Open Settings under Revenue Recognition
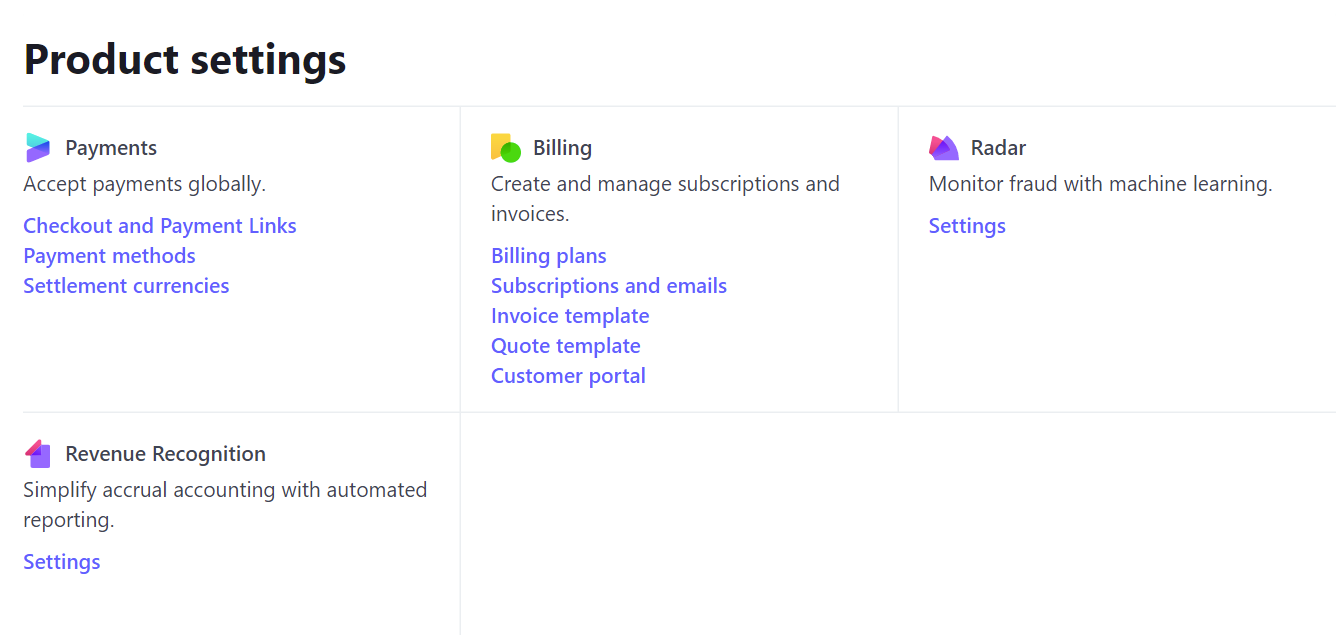Screen dimensions: 1337x635 pyautogui.click(x=62, y=562)
